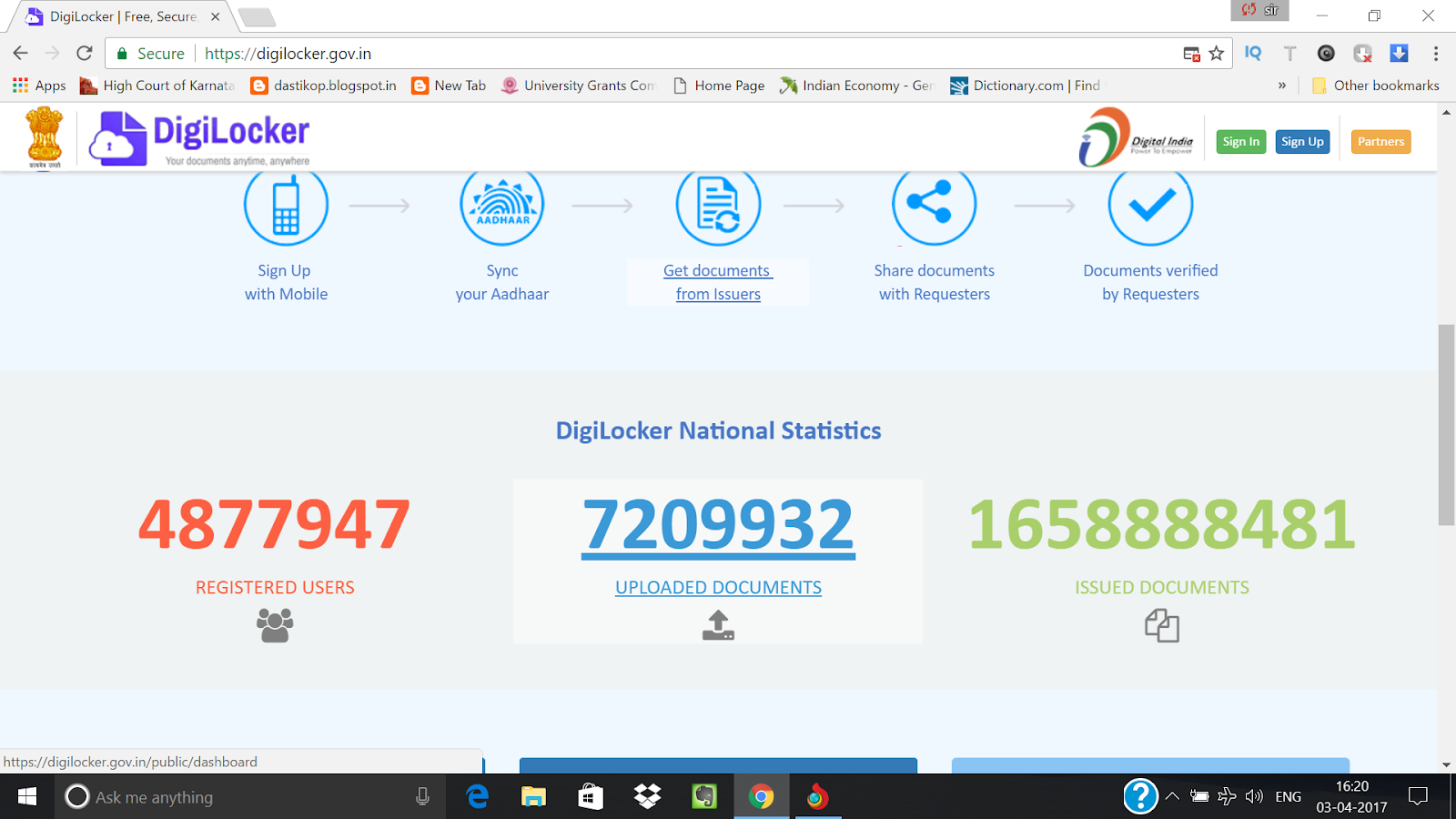The image size is (1456, 819).
Task: Click the DigiLocker cloud logo
Action: 199,138
